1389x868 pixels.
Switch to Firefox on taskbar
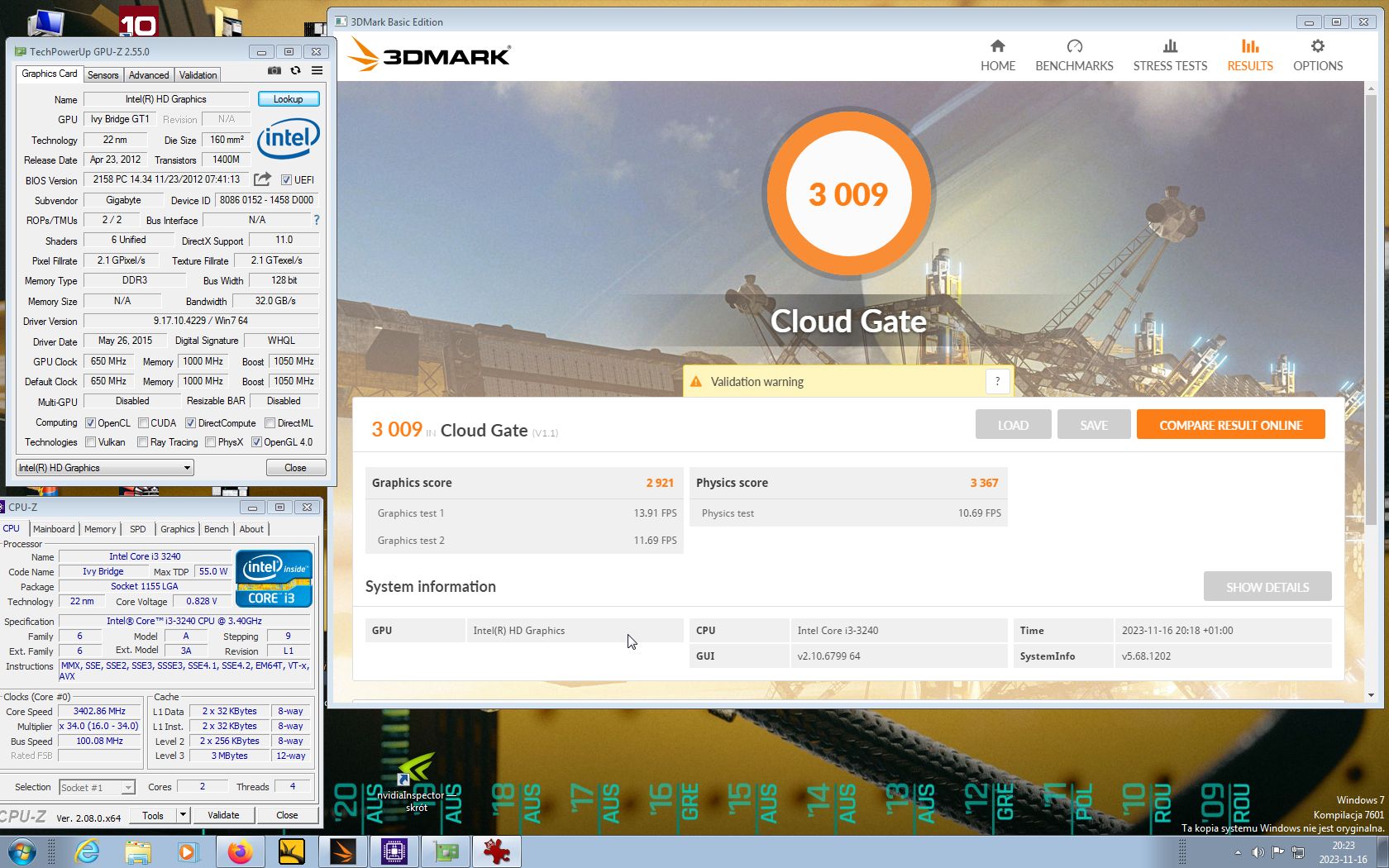241,851
